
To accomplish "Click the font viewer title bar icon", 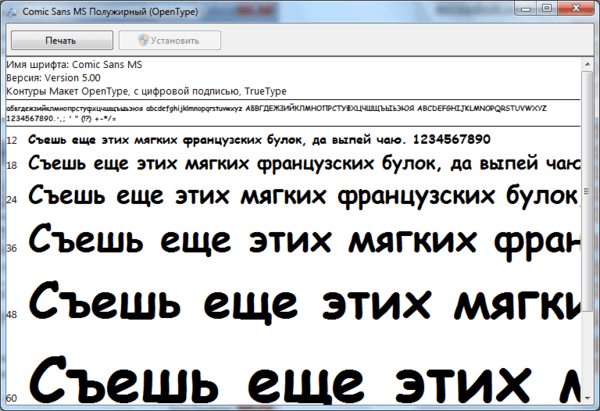I will tap(12, 12).
